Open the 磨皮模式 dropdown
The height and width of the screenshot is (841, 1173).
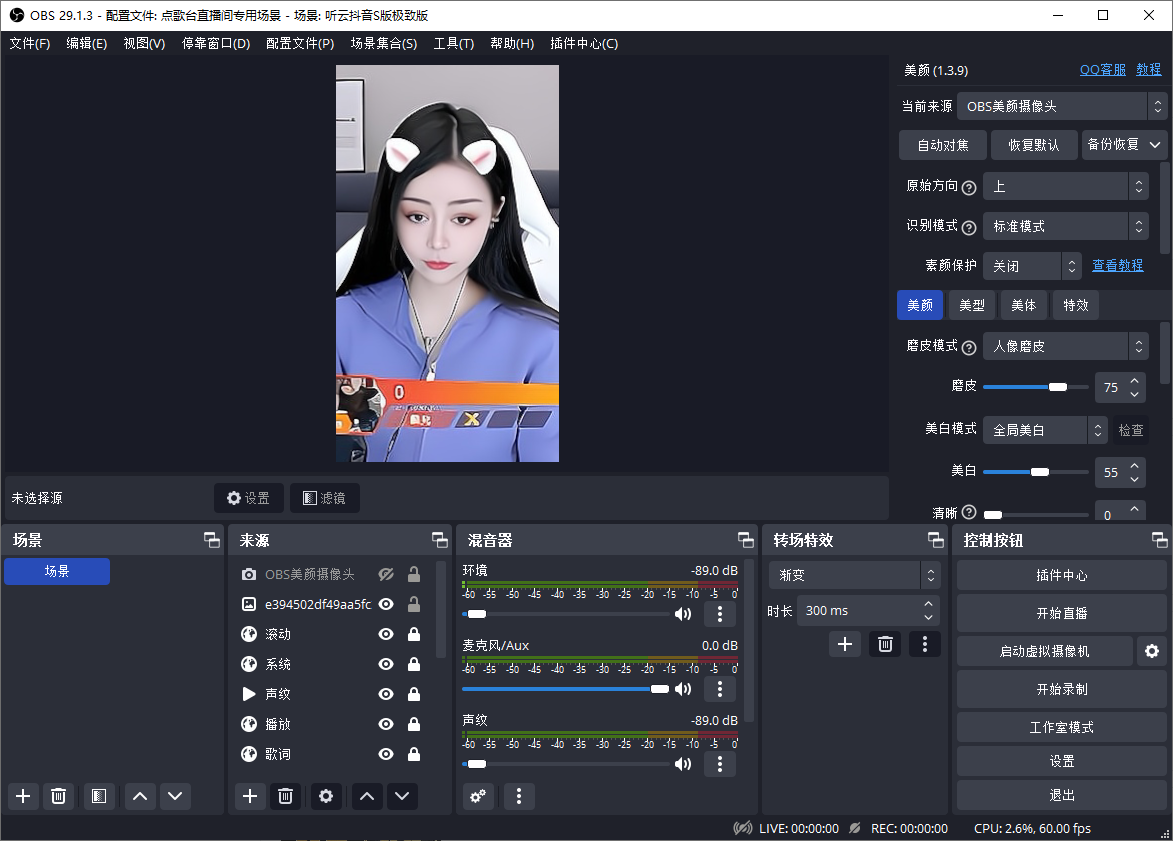(1065, 346)
